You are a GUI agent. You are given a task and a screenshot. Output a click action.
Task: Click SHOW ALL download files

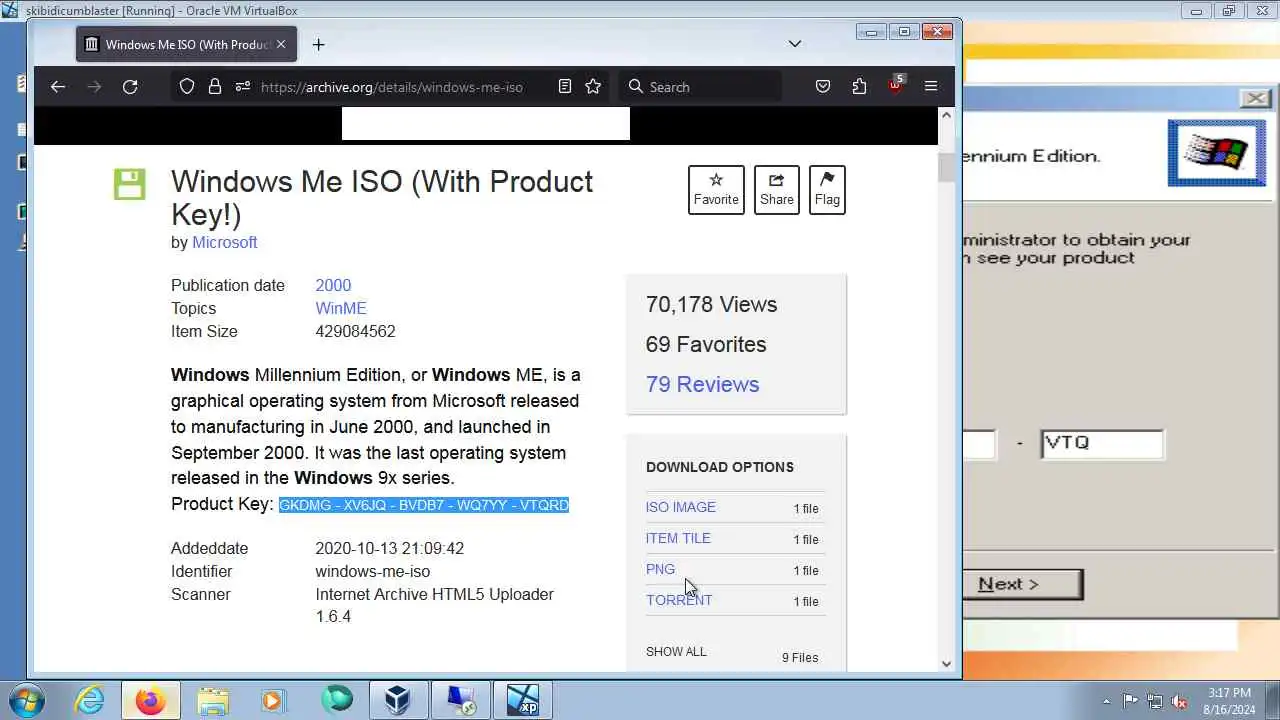(x=676, y=651)
